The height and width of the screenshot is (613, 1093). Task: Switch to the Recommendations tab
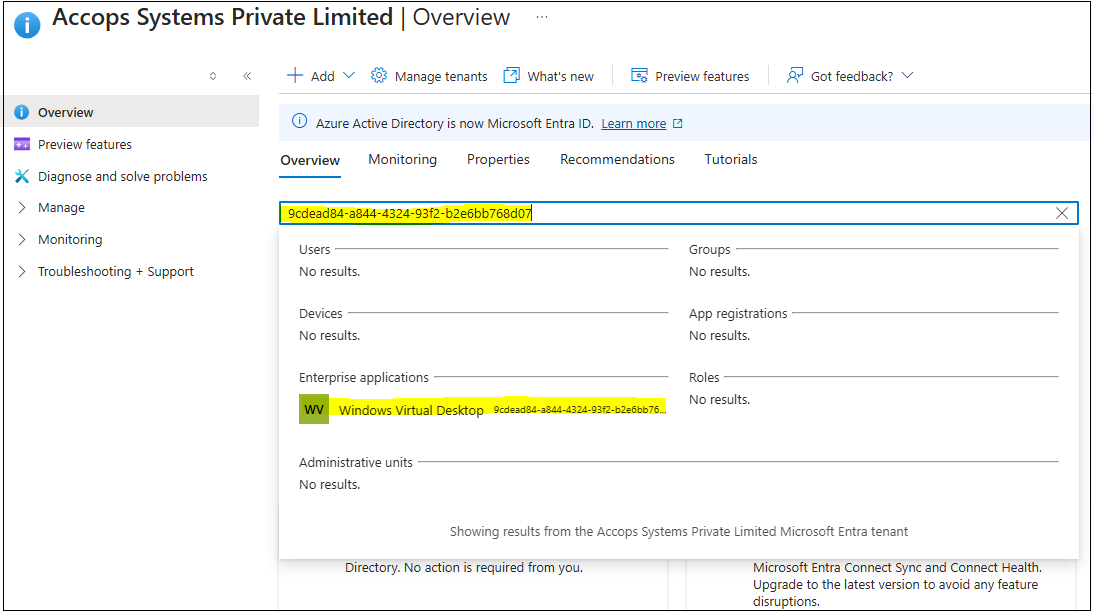click(617, 160)
